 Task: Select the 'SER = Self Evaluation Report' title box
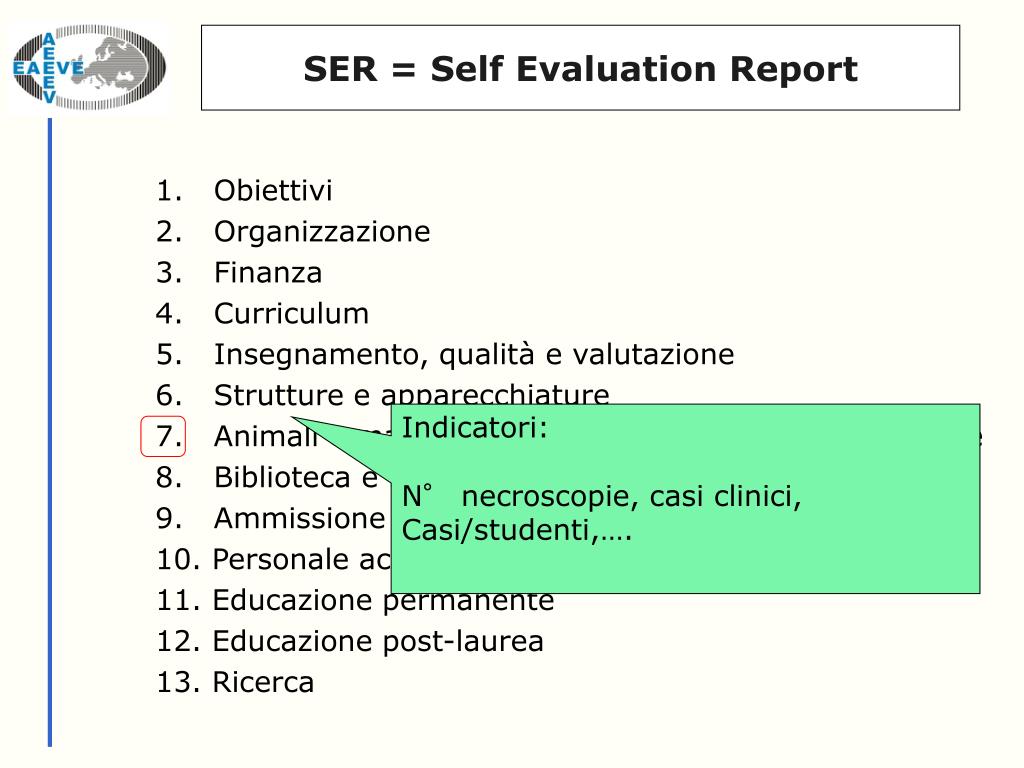coord(580,68)
